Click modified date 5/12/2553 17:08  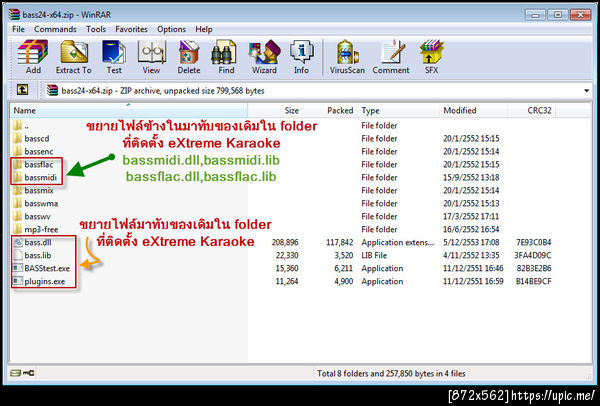[x=471, y=242]
